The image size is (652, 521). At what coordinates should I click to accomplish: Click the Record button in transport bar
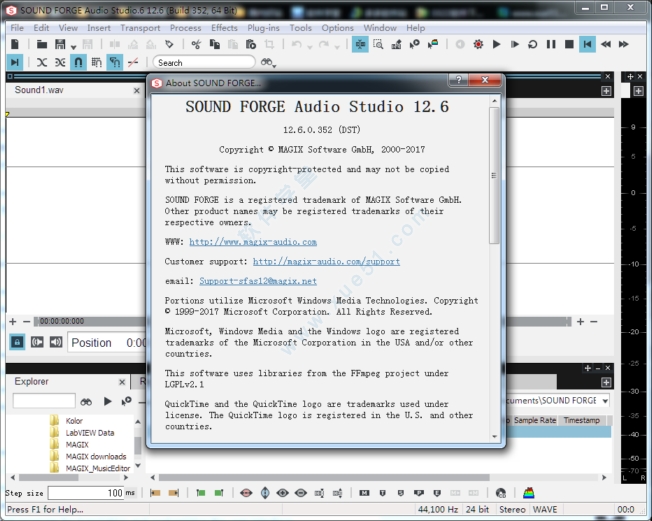(x=478, y=44)
